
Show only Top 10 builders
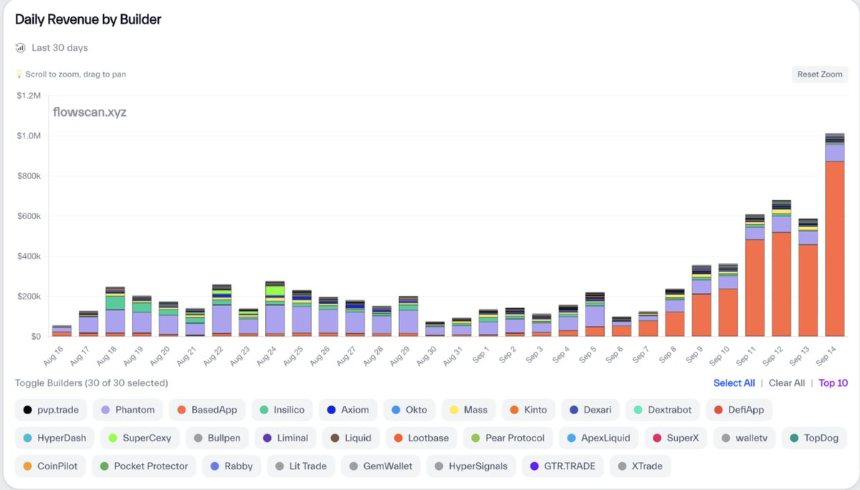(x=832, y=383)
